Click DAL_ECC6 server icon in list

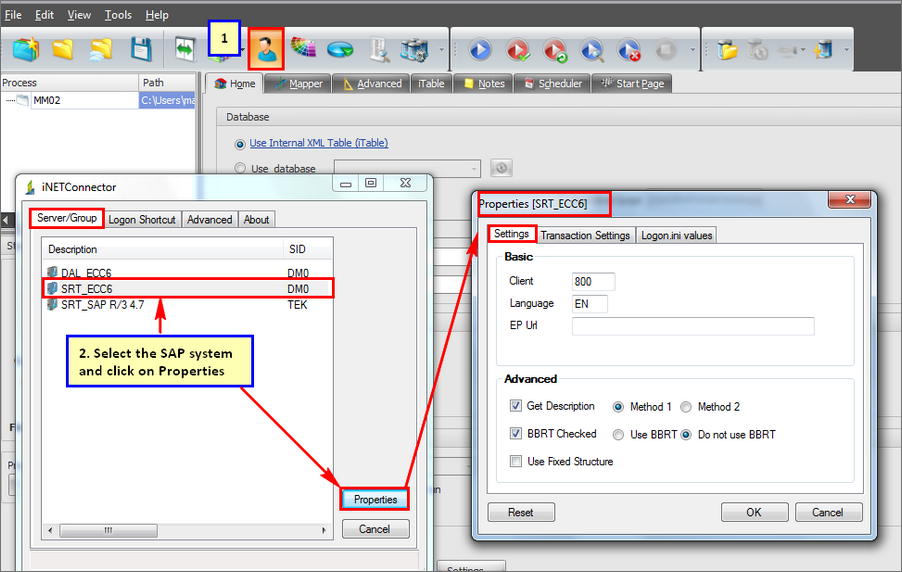pyautogui.click(x=52, y=272)
